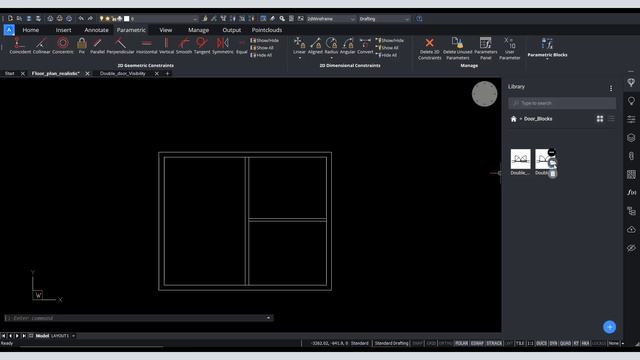
Task: Click Delete 2D Constraints red X
Action: click(x=429, y=48)
